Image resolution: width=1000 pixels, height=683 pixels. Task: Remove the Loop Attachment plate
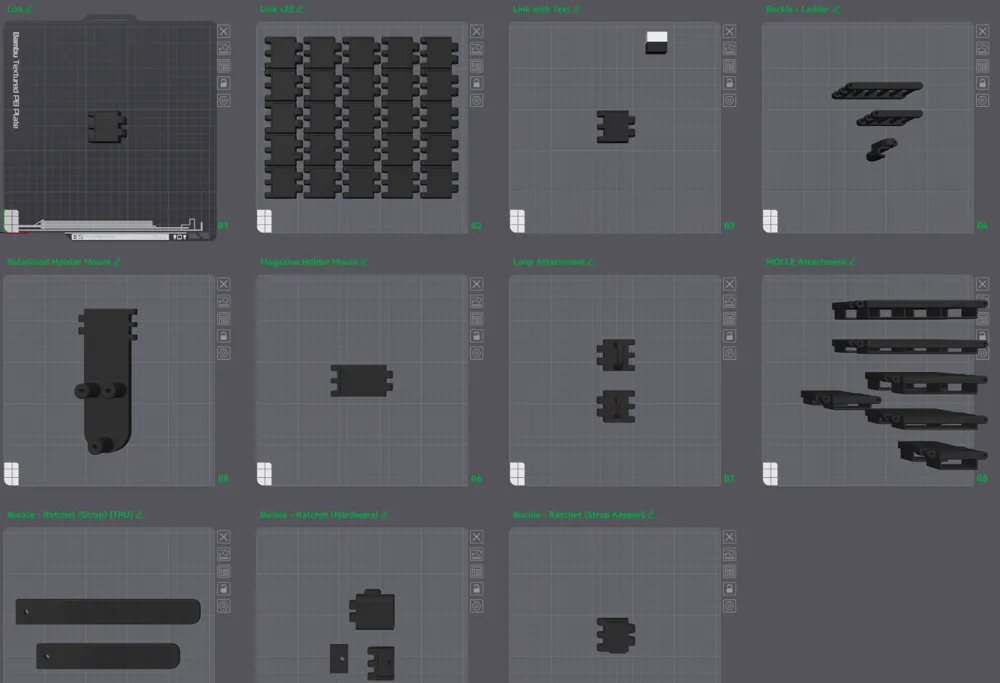(x=730, y=284)
